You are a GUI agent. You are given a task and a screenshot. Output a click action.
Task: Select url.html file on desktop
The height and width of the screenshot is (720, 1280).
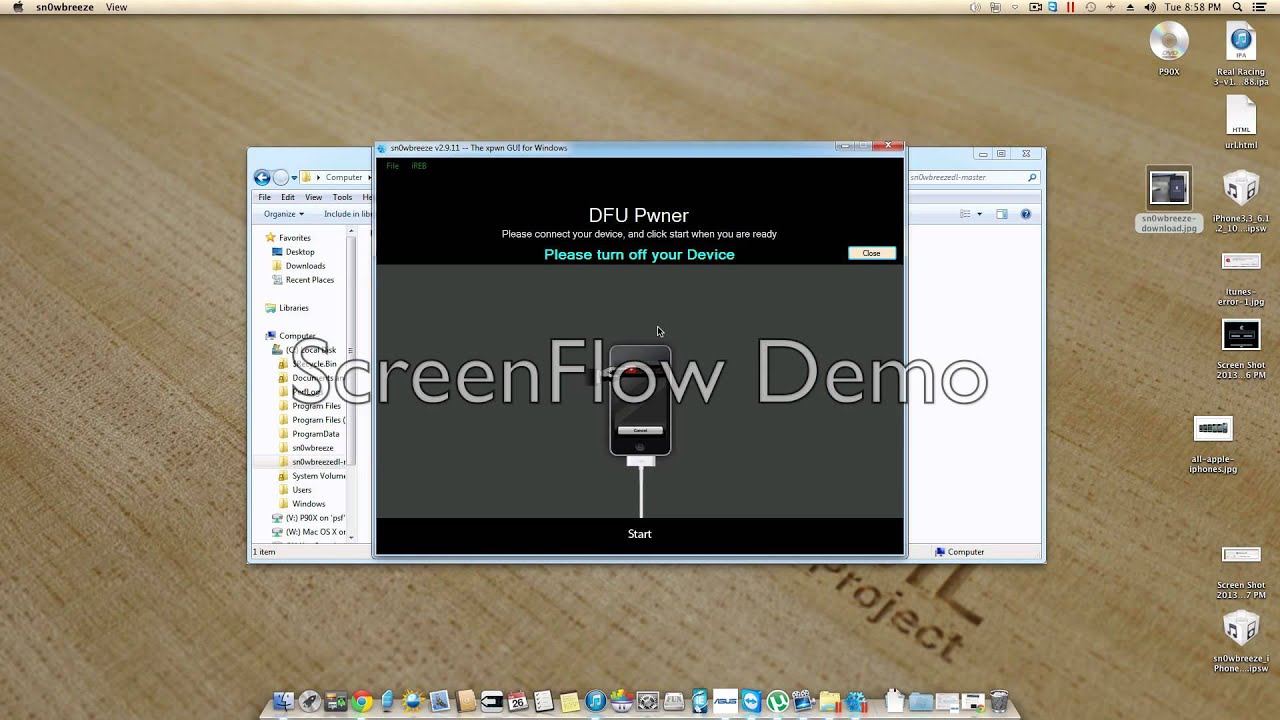tap(1241, 122)
